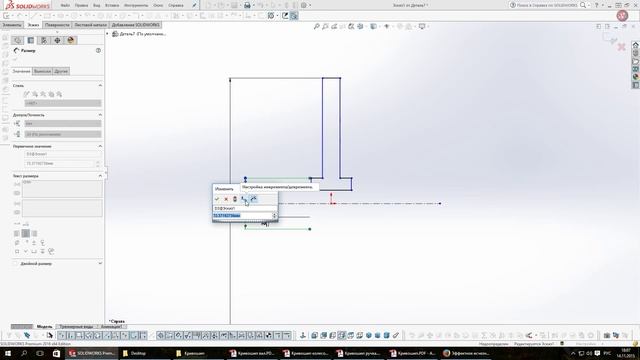Viewport: 640px width, 360px height.
Task: Switch to the Другое tab
Action: 61,71
